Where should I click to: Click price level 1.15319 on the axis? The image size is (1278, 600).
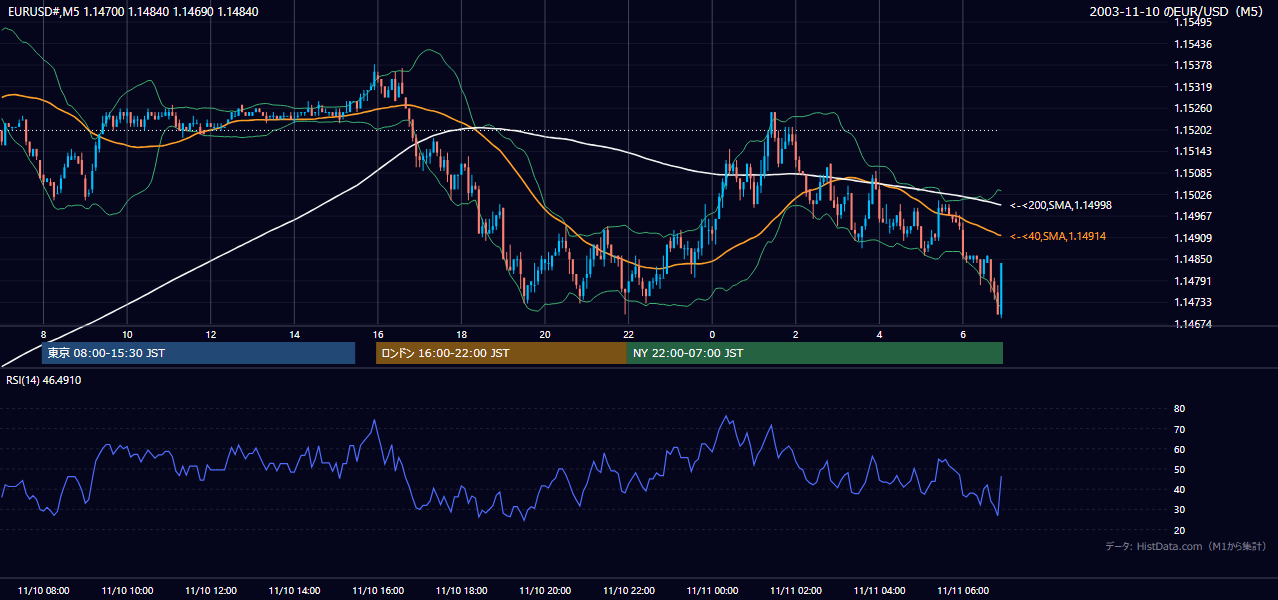pos(1194,87)
